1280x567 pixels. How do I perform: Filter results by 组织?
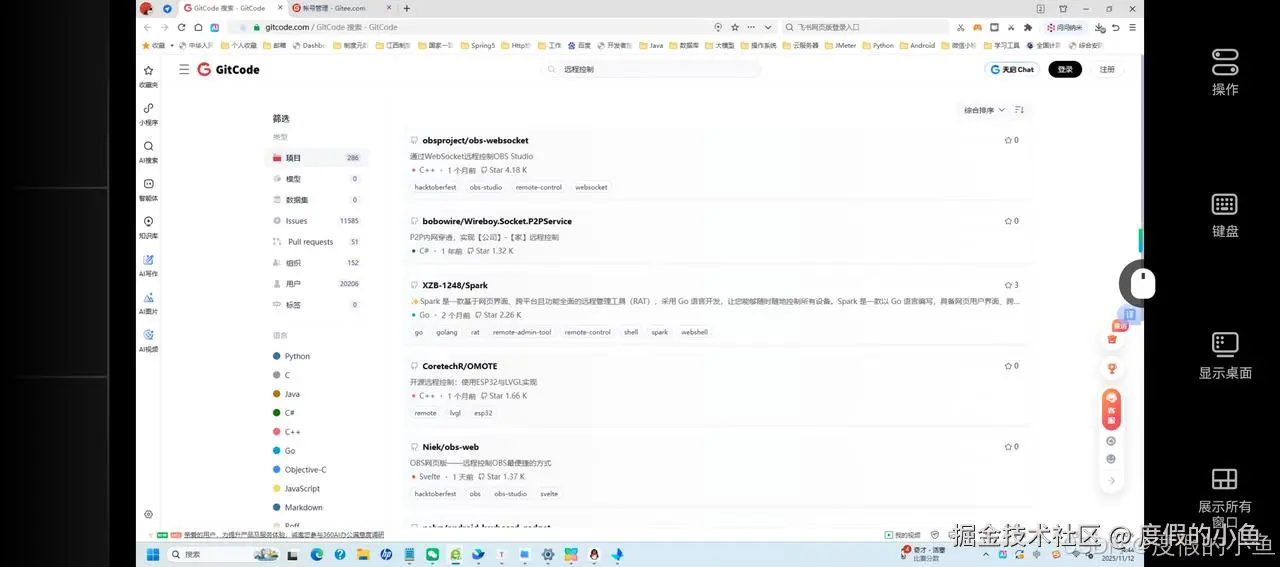pyautogui.click(x=316, y=263)
